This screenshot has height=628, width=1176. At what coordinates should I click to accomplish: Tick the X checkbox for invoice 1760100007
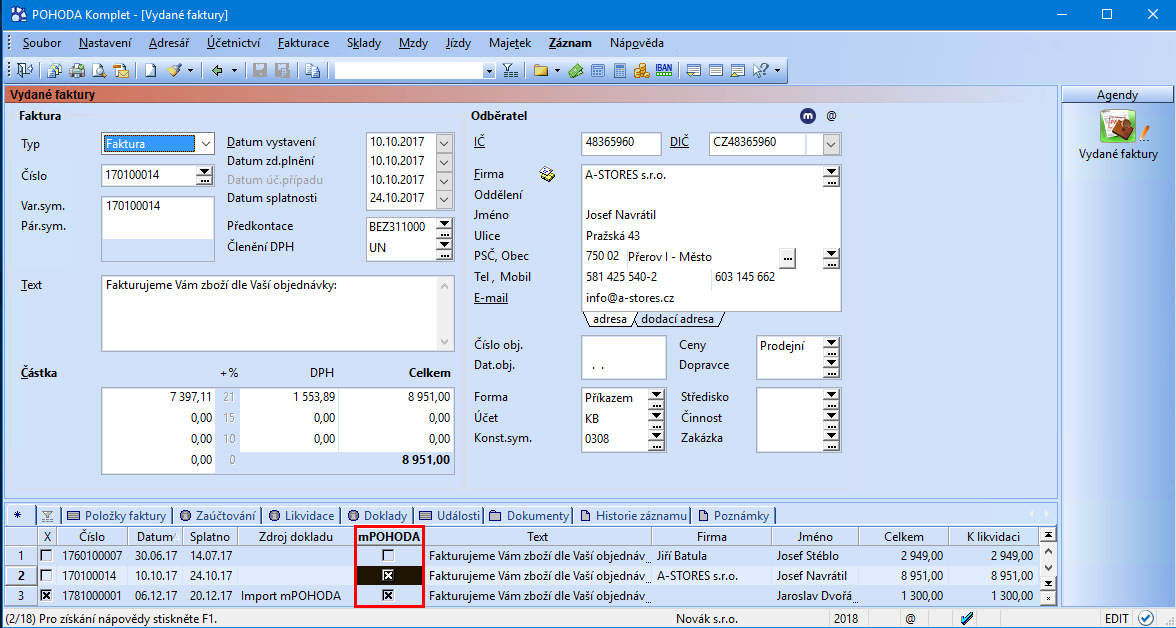pyautogui.click(x=46, y=556)
